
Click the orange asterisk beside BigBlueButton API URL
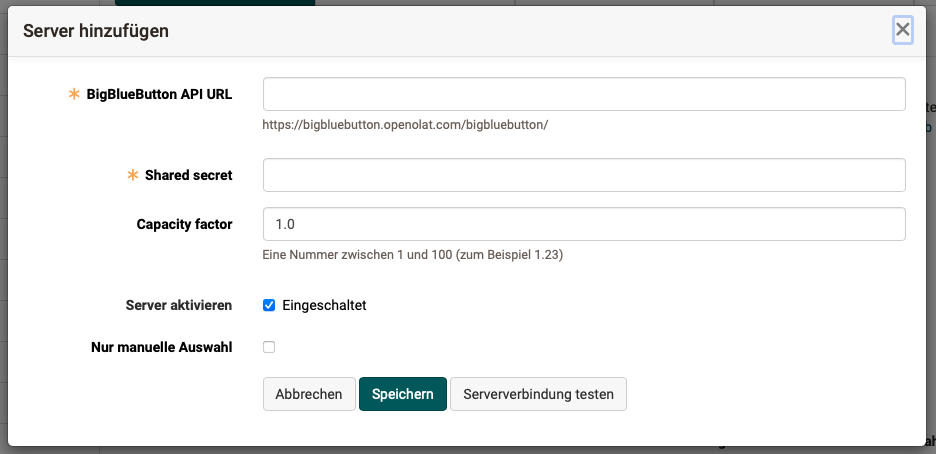[73, 94]
